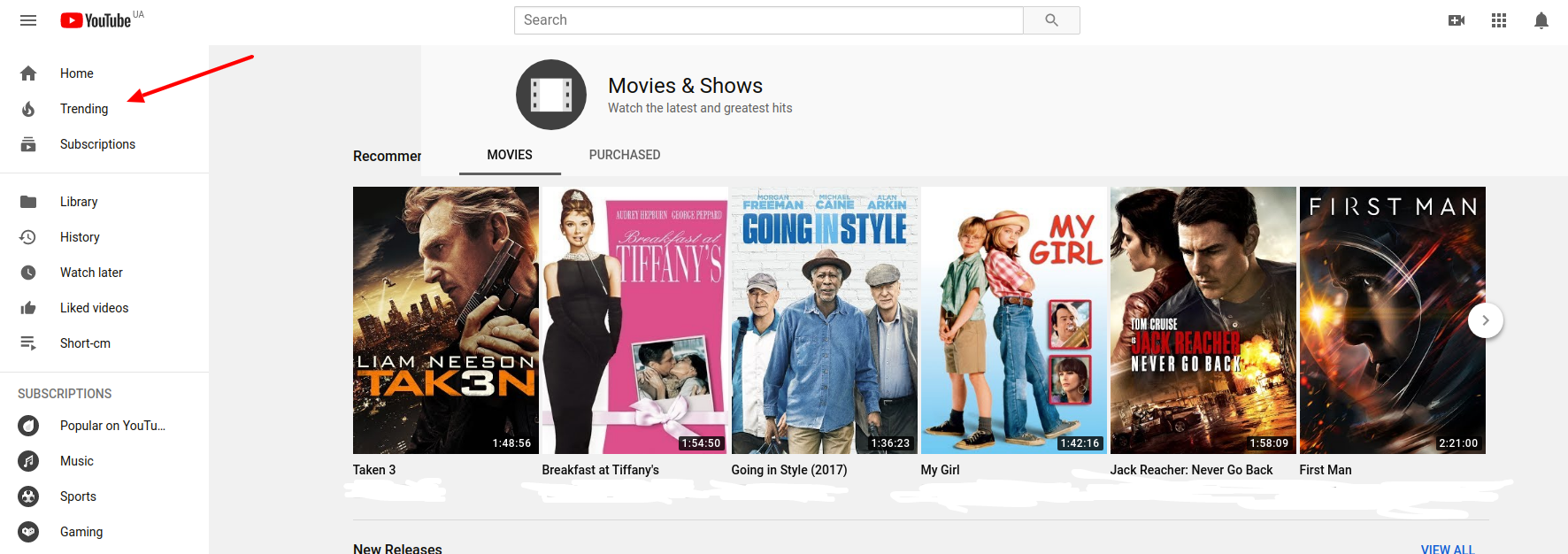Go to the YouTube logo home
The image size is (1568, 554).
(x=96, y=20)
